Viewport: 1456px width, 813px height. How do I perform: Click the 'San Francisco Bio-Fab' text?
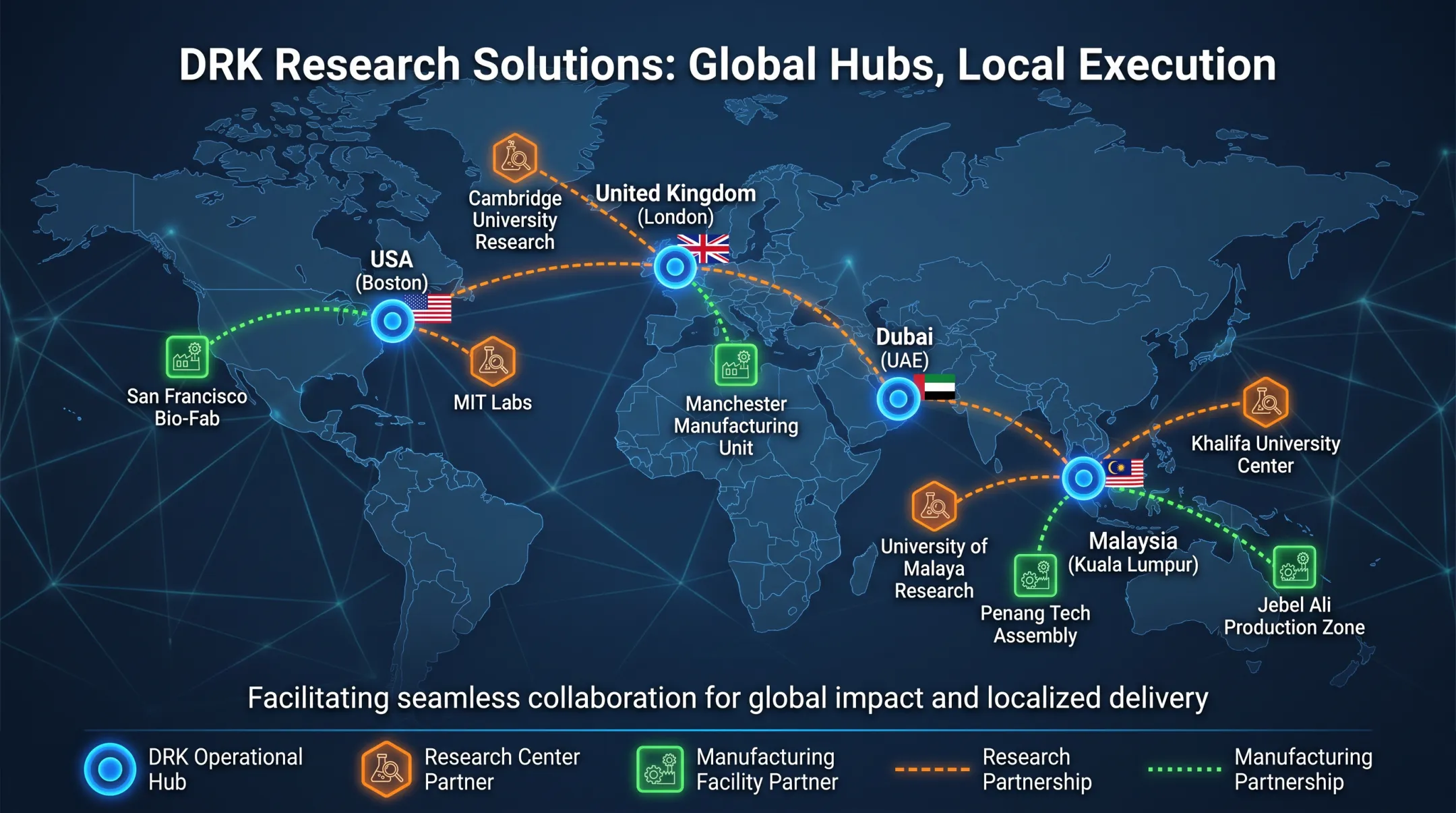point(187,407)
